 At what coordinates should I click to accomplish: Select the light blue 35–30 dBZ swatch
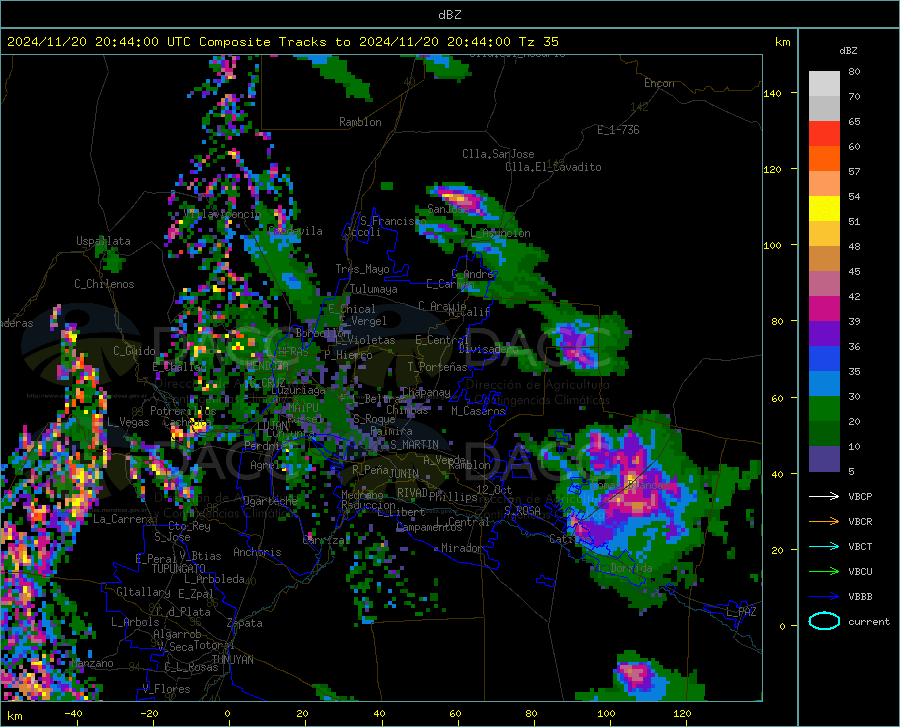point(824,384)
